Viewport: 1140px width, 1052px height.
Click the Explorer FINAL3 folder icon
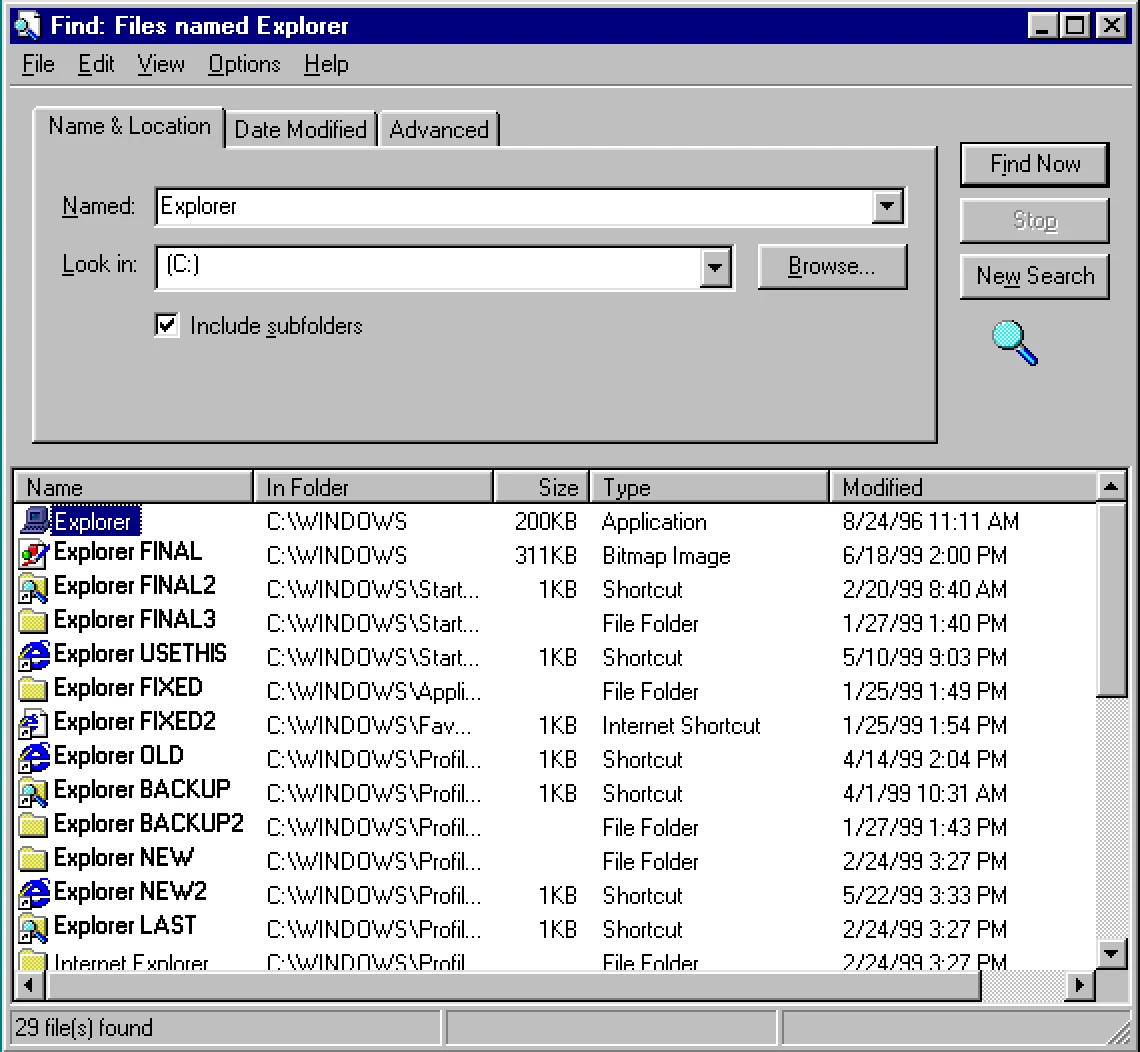(x=33, y=622)
